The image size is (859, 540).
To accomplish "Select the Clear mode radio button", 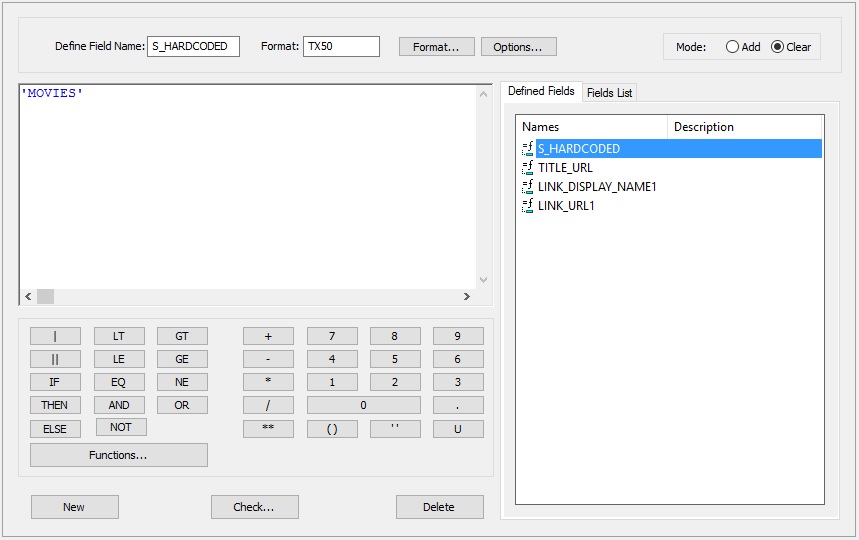I will point(778,47).
